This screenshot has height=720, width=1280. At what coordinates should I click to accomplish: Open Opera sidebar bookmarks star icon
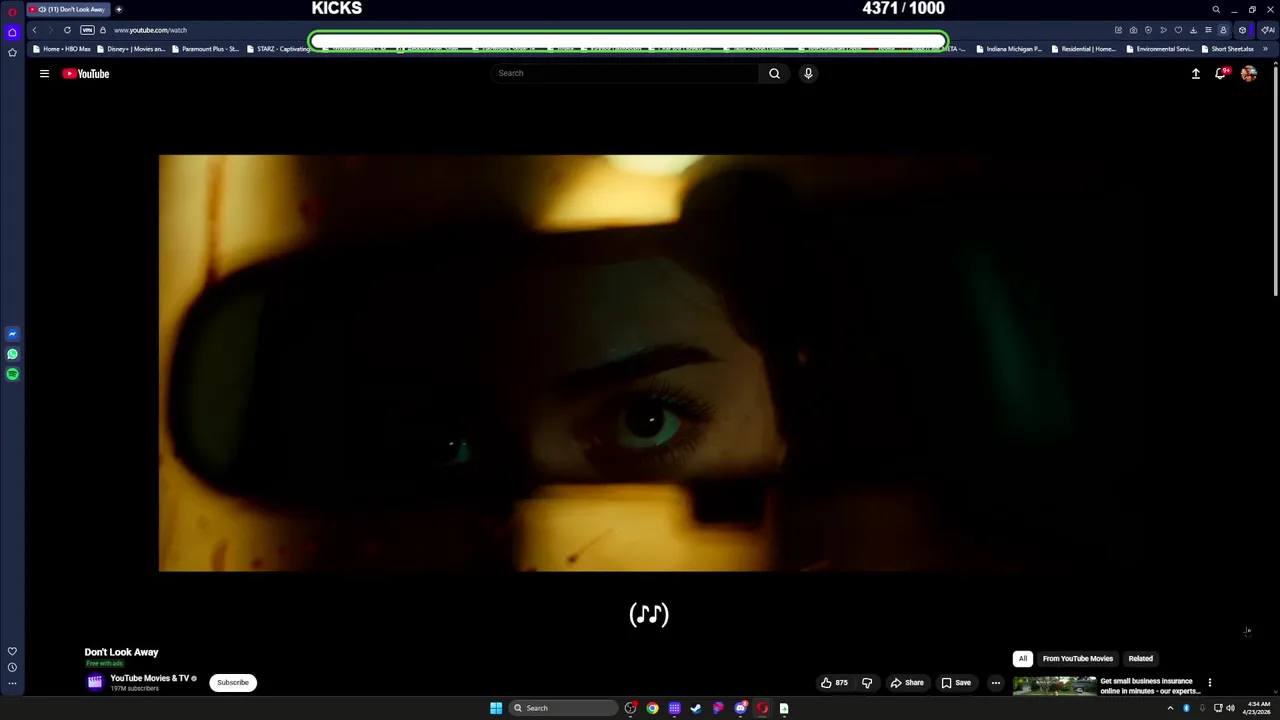coord(12,52)
